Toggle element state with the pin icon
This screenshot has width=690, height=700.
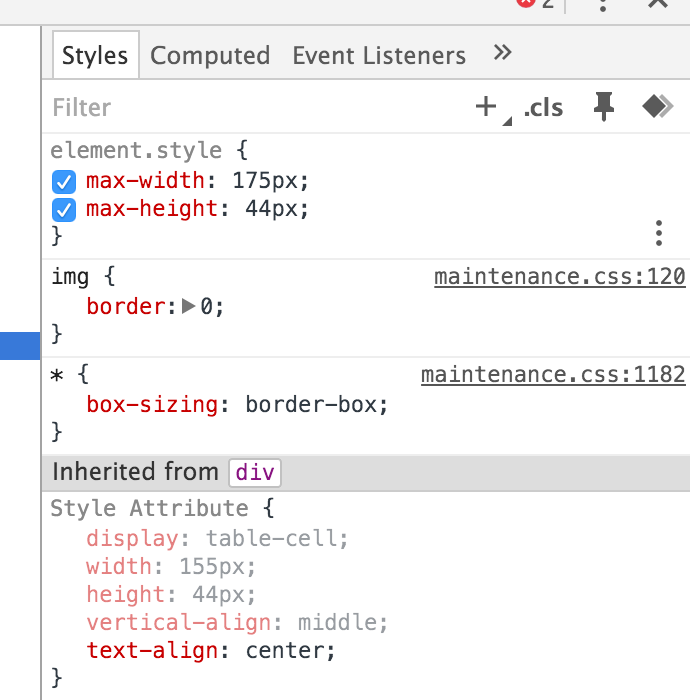(x=603, y=107)
